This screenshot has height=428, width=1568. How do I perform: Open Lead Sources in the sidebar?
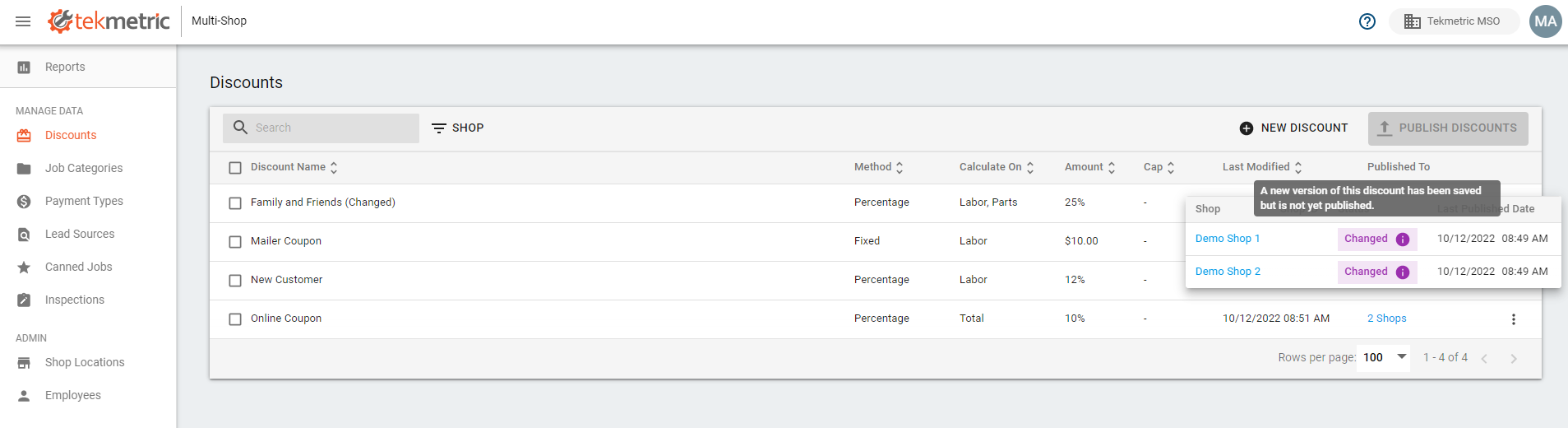(x=80, y=234)
